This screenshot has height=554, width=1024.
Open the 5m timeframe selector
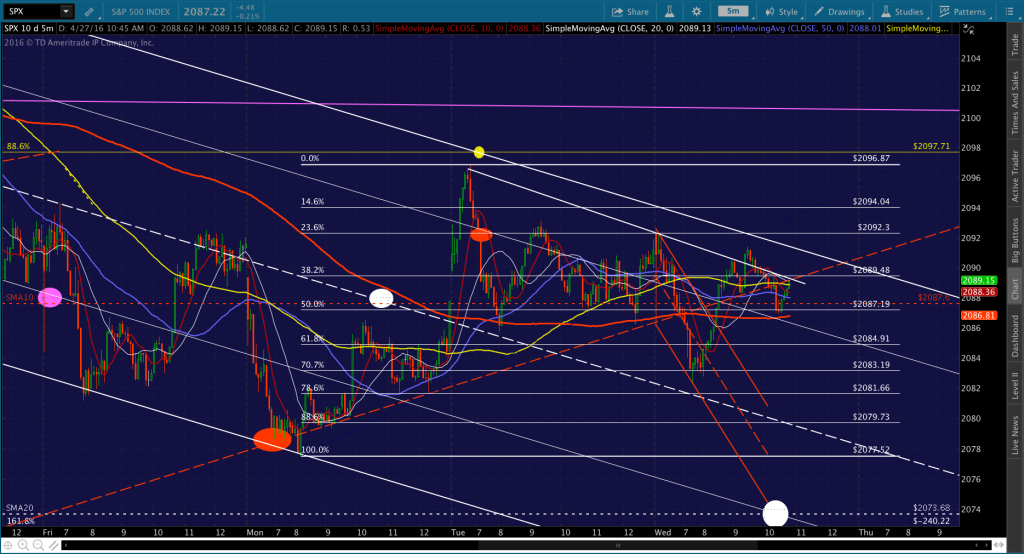point(733,11)
